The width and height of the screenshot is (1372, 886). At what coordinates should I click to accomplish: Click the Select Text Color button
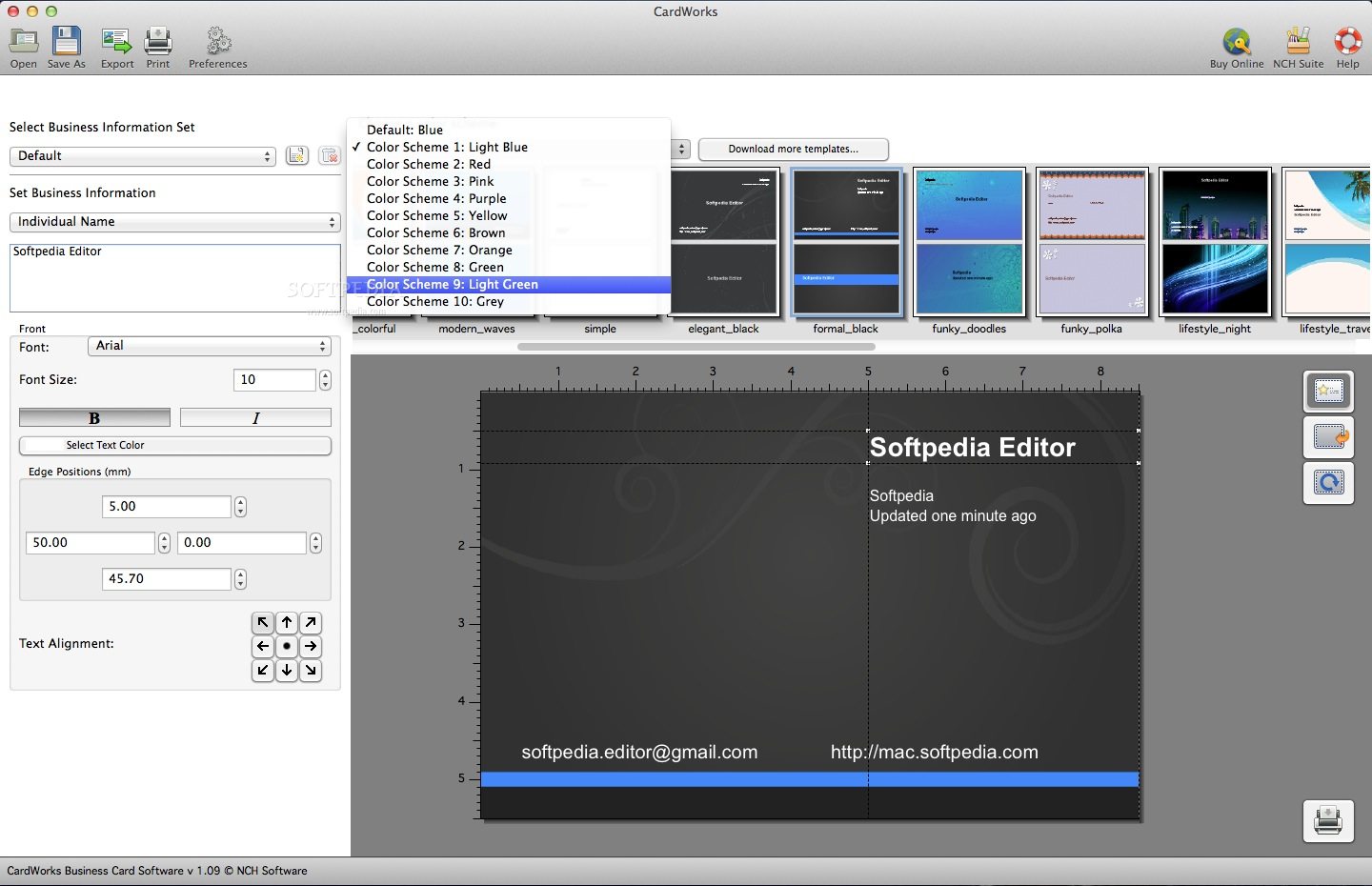point(174,445)
